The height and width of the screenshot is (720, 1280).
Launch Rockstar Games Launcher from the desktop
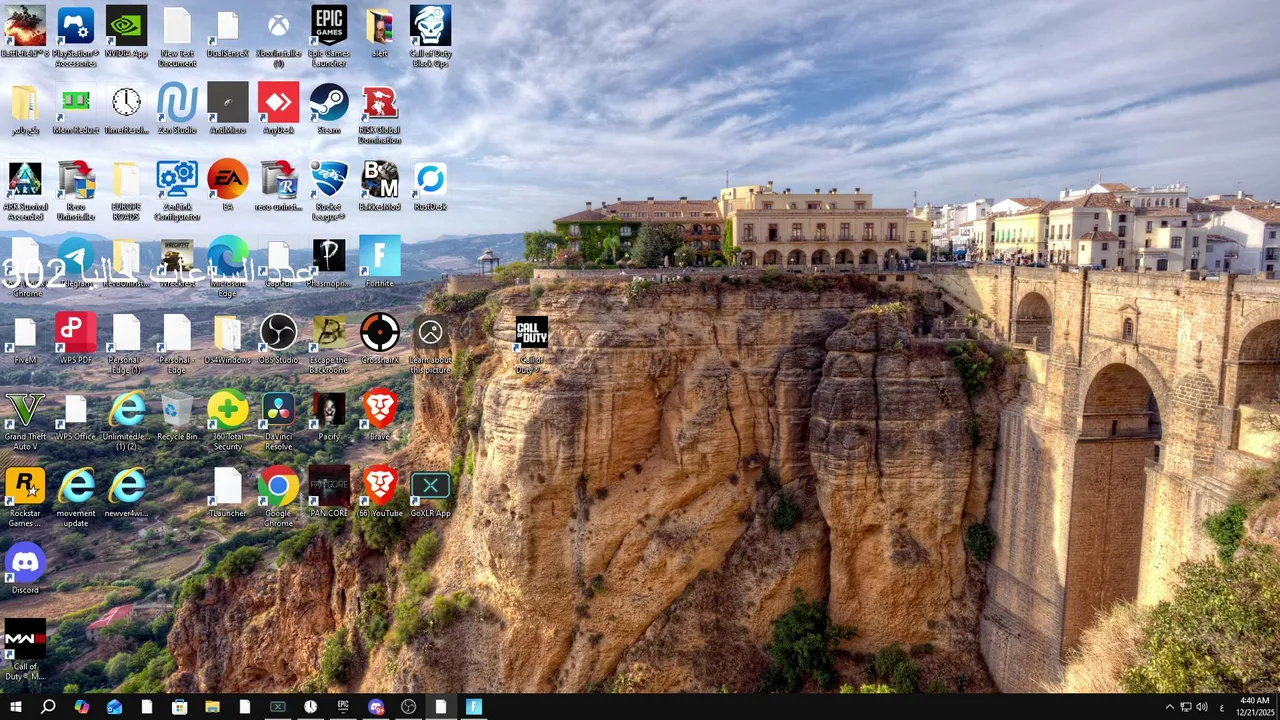25,497
